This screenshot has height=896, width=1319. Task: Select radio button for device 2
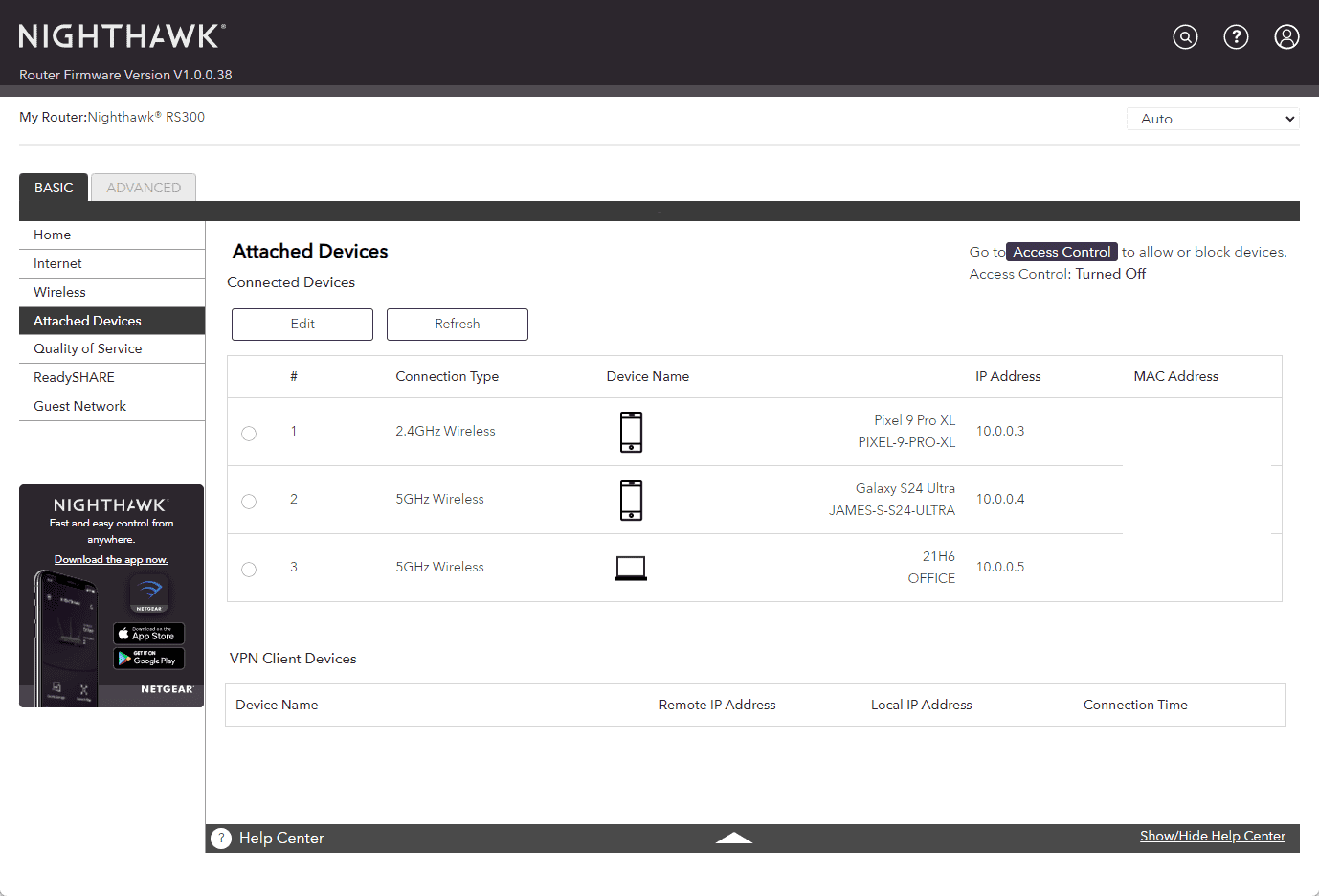click(x=249, y=502)
